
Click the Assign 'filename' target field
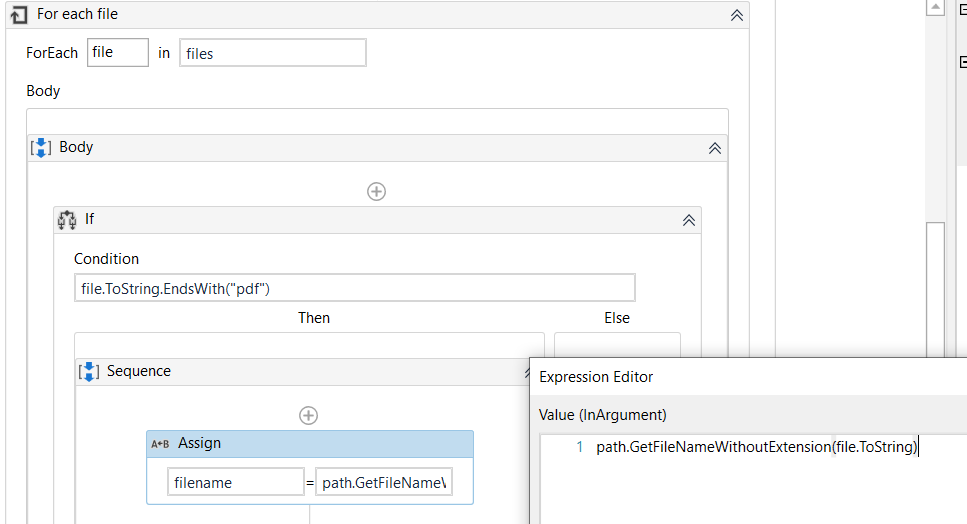coord(235,482)
